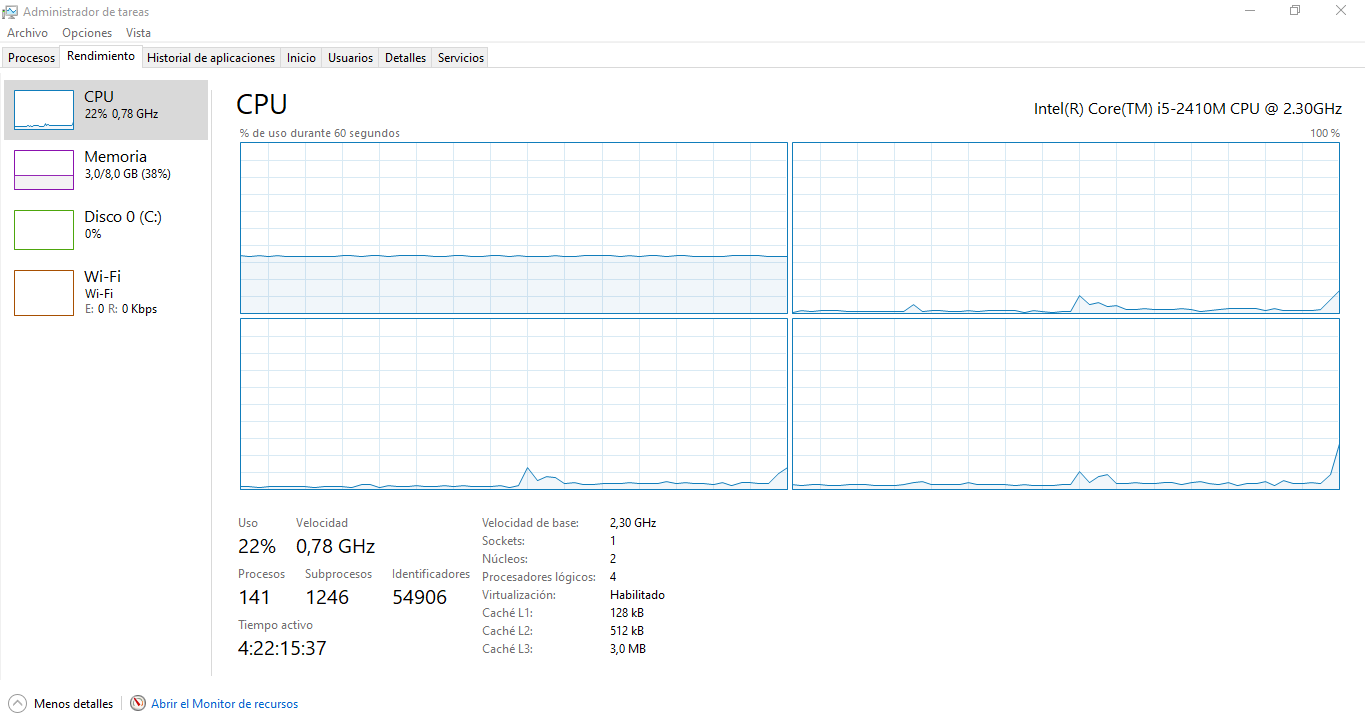
Task: Go to the Inicio tab
Action: pos(301,58)
